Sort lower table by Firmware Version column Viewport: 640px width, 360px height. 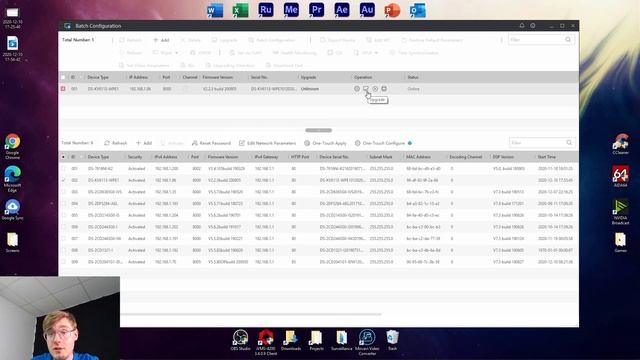pos(223,157)
